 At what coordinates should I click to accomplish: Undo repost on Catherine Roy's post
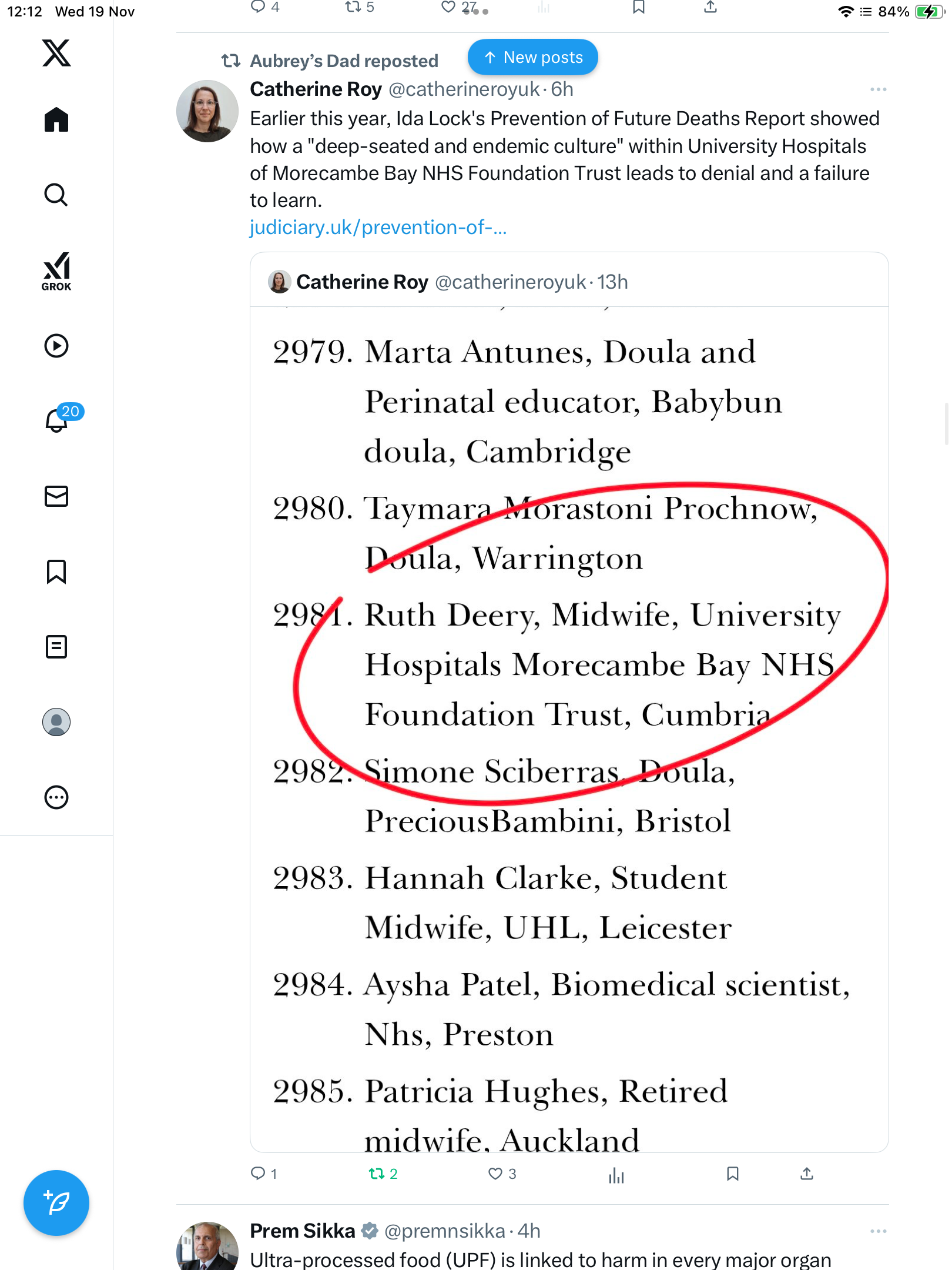(x=377, y=1174)
